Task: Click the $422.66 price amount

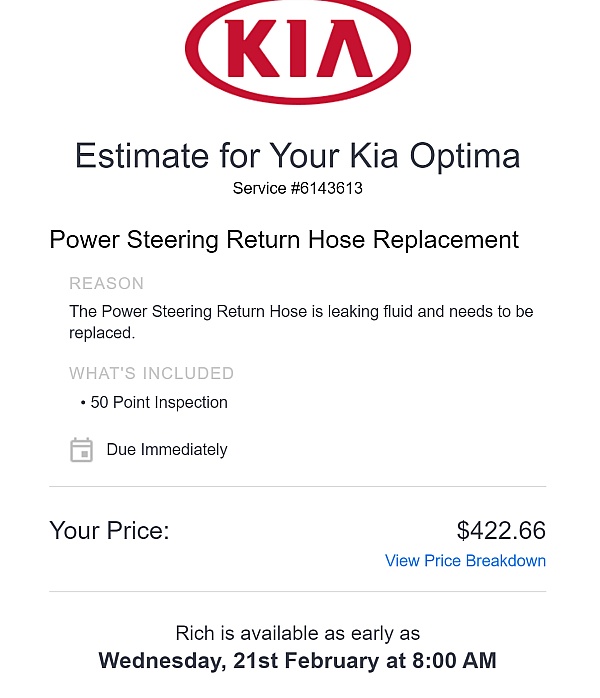Action: click(x=501, y=530)
